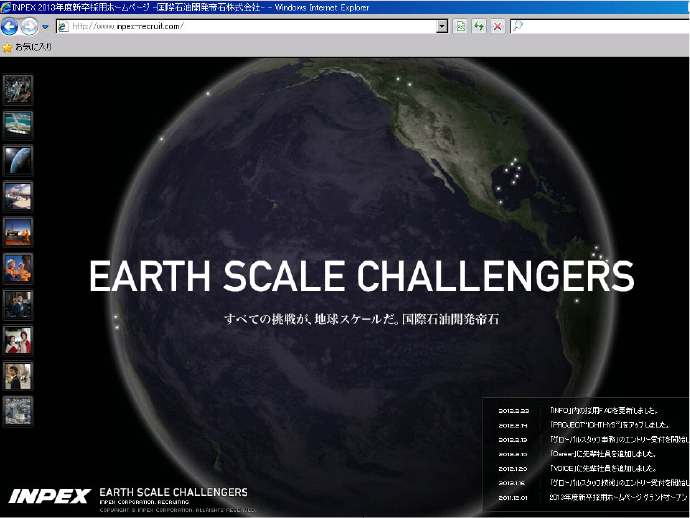Image resolution: width=690 pixels, height=518 pixels.
Task: Click the browser Back arrow button
Action: [9, 27]
